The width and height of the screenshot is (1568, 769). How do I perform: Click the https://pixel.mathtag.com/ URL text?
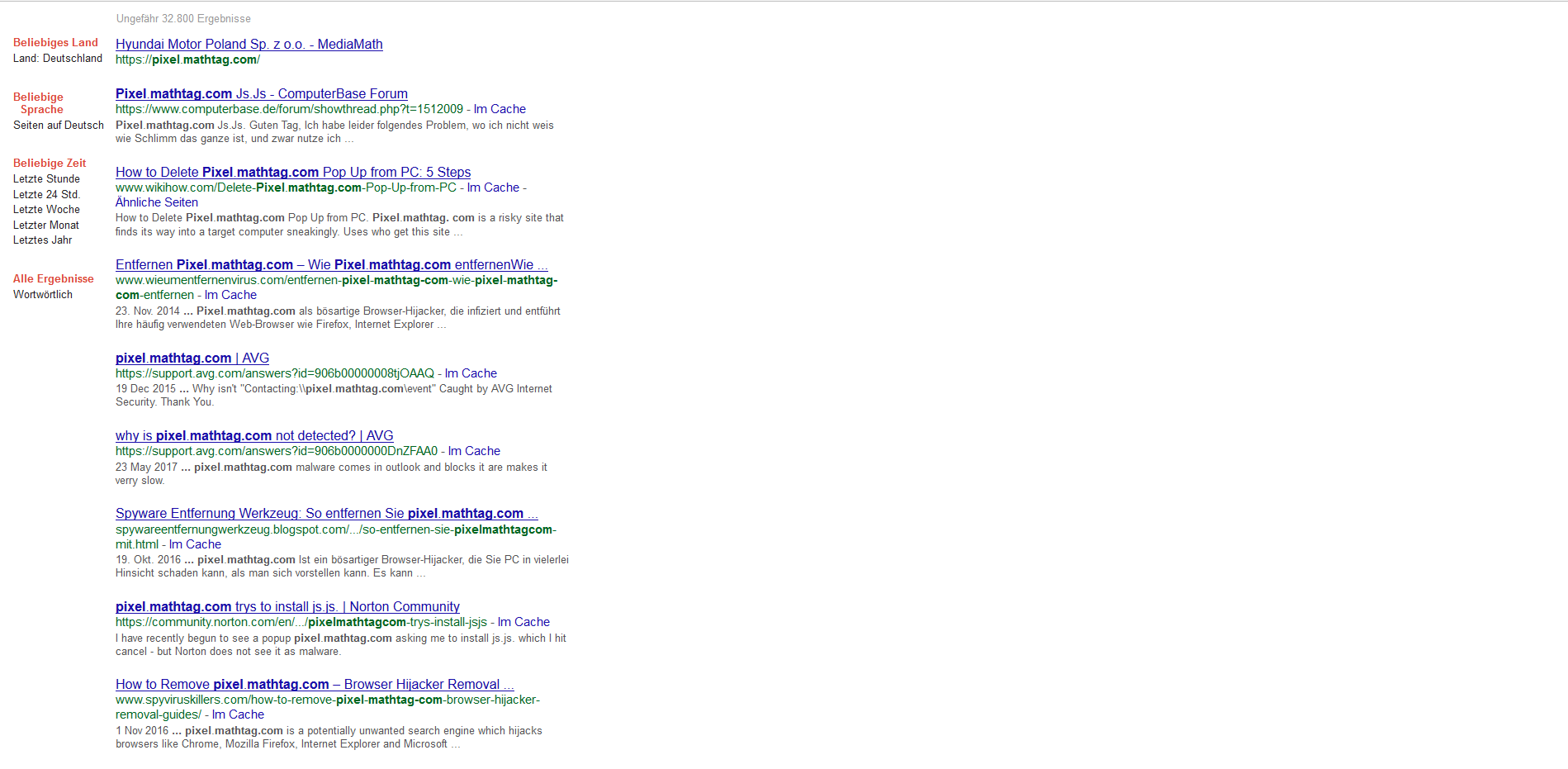pyautogui.click(x=187, y=59)
